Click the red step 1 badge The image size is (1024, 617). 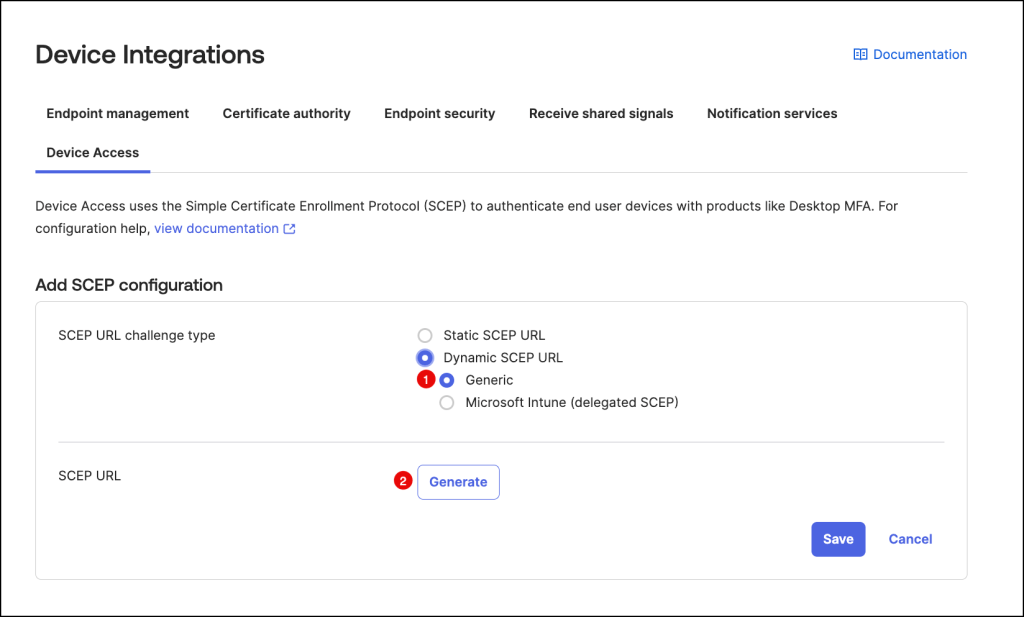425,380
